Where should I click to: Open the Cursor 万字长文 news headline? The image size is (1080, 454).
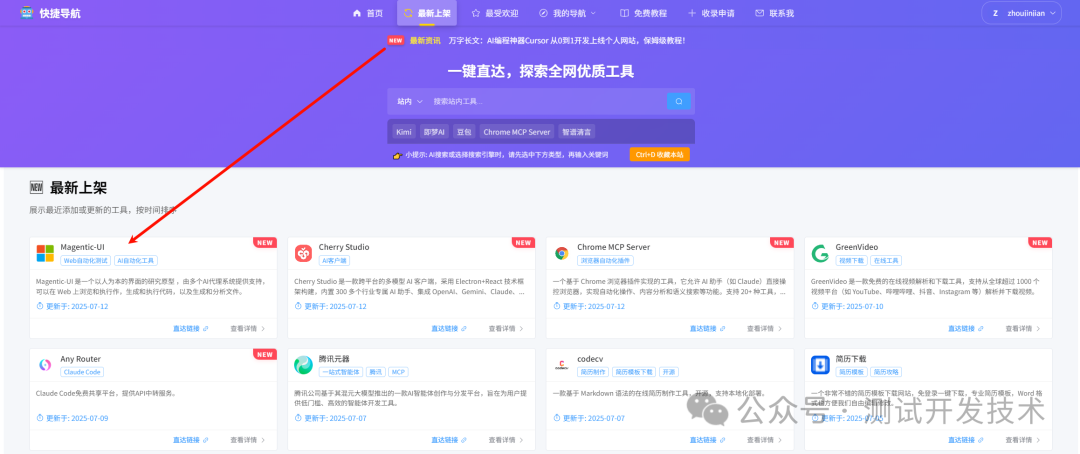tap(566, 41)
